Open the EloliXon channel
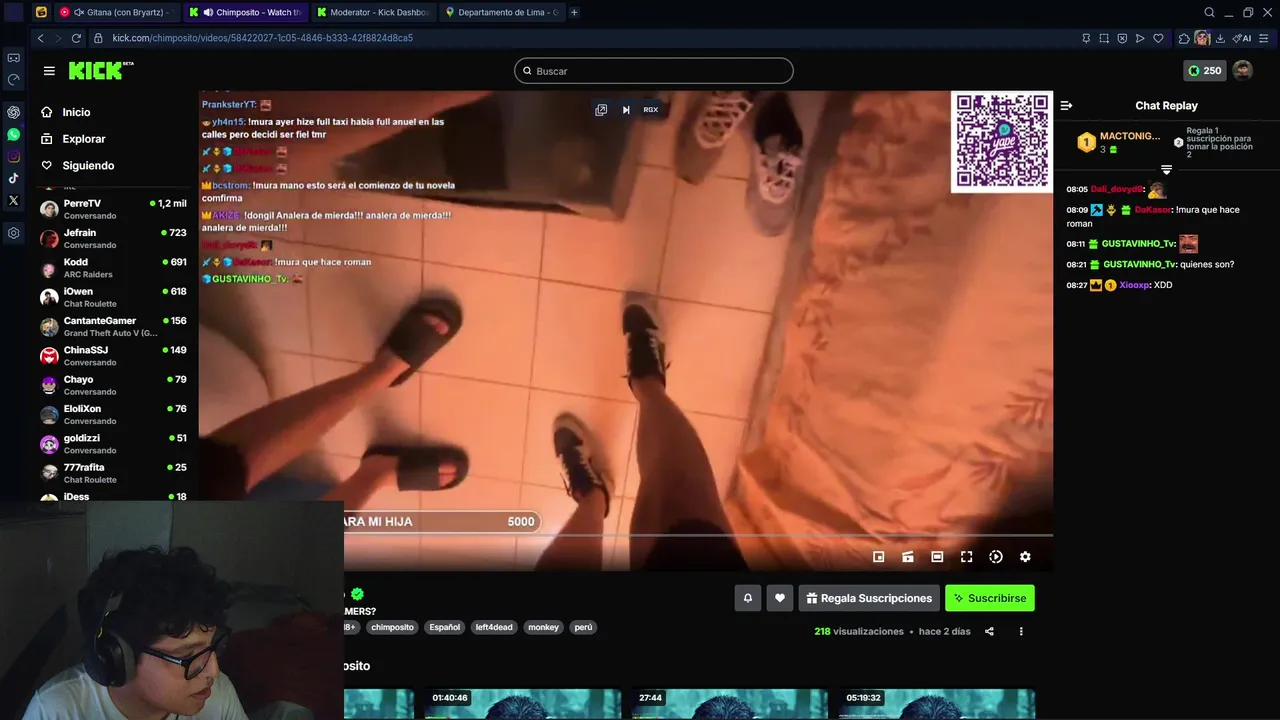 [113, 415]
